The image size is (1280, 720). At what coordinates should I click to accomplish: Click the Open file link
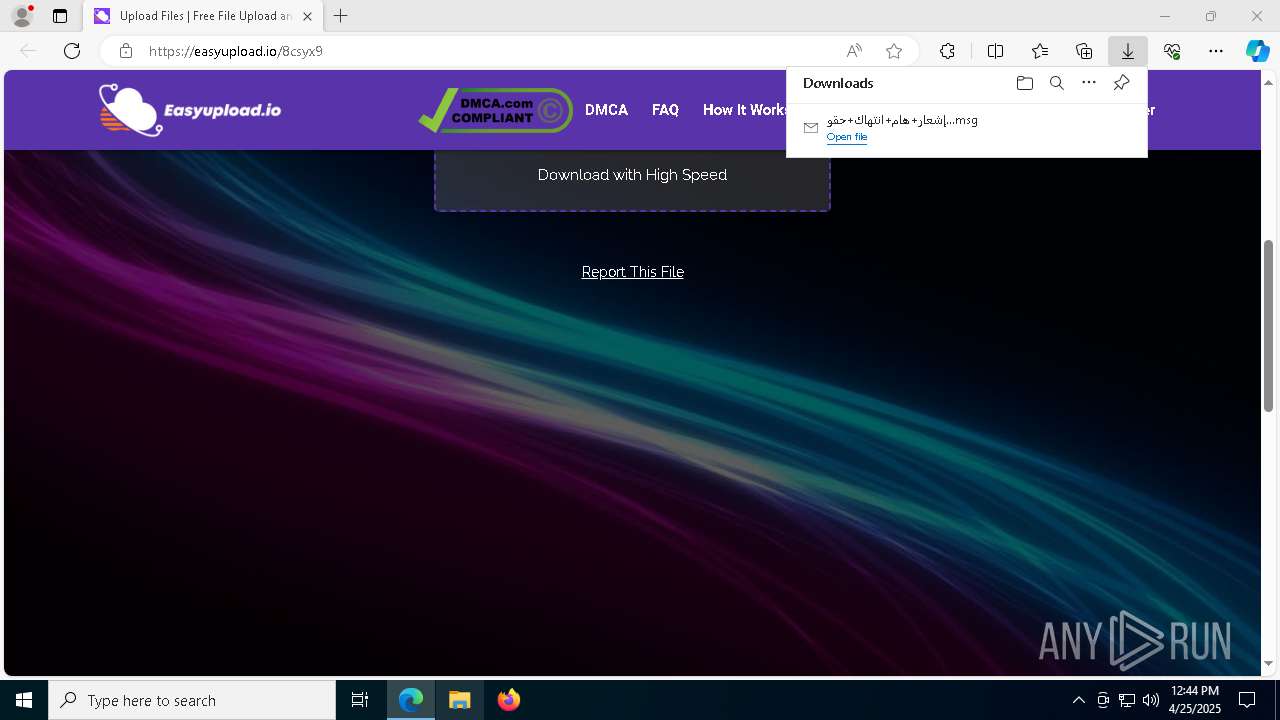tap(846, 137)
